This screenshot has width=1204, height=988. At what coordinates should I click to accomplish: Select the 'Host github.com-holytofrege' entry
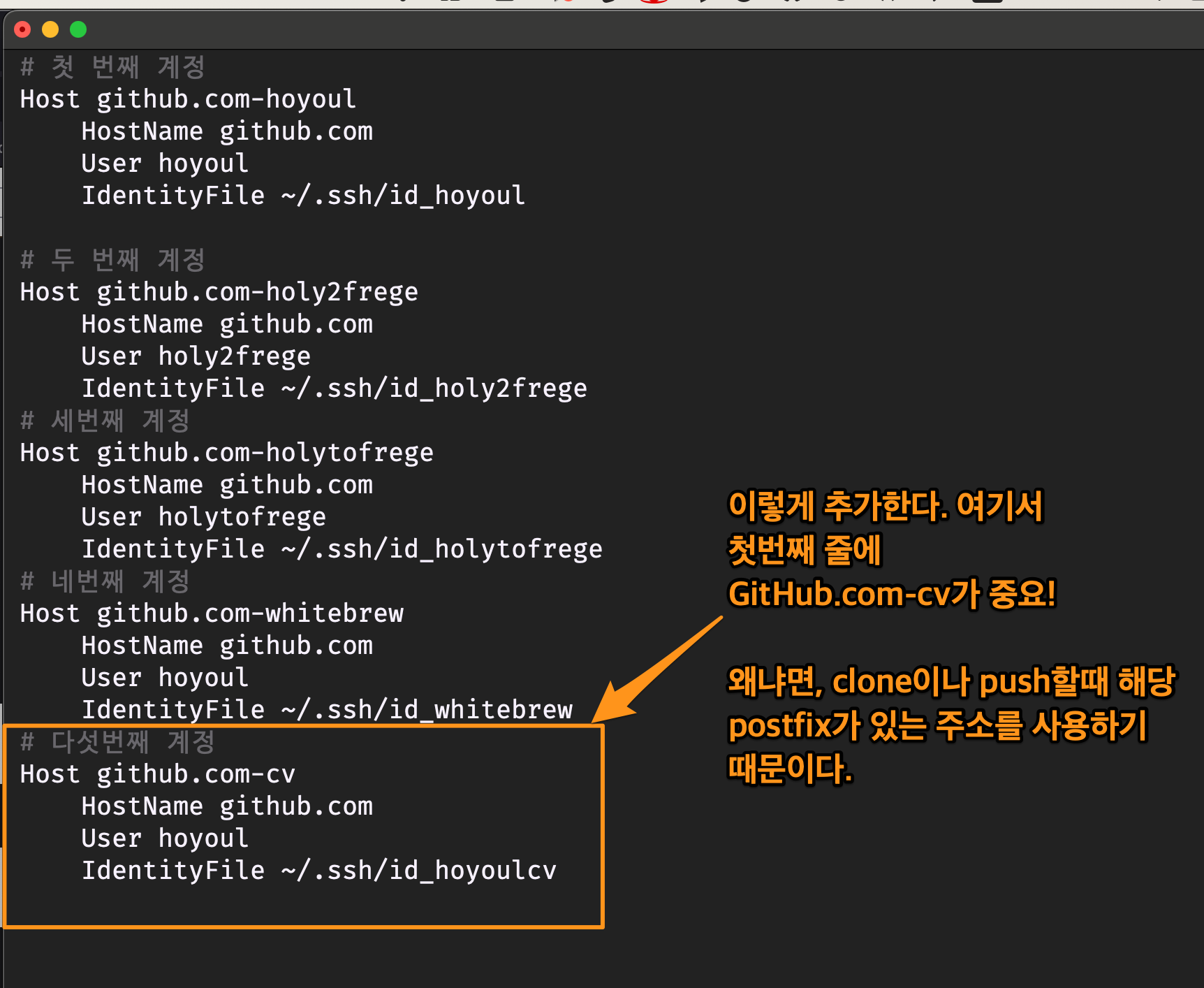click(x=226, y=452)
